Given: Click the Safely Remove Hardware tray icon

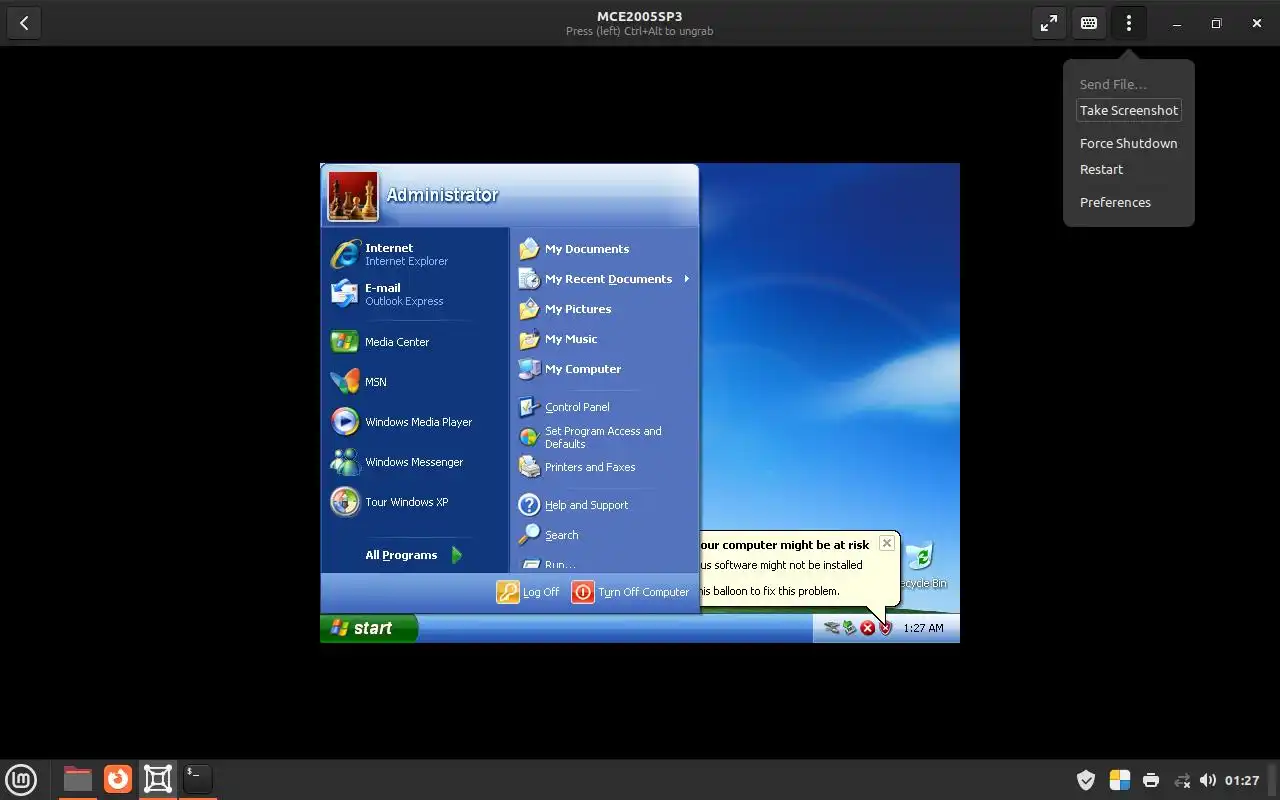Looking at the screenshot, I should coord(850,628).
